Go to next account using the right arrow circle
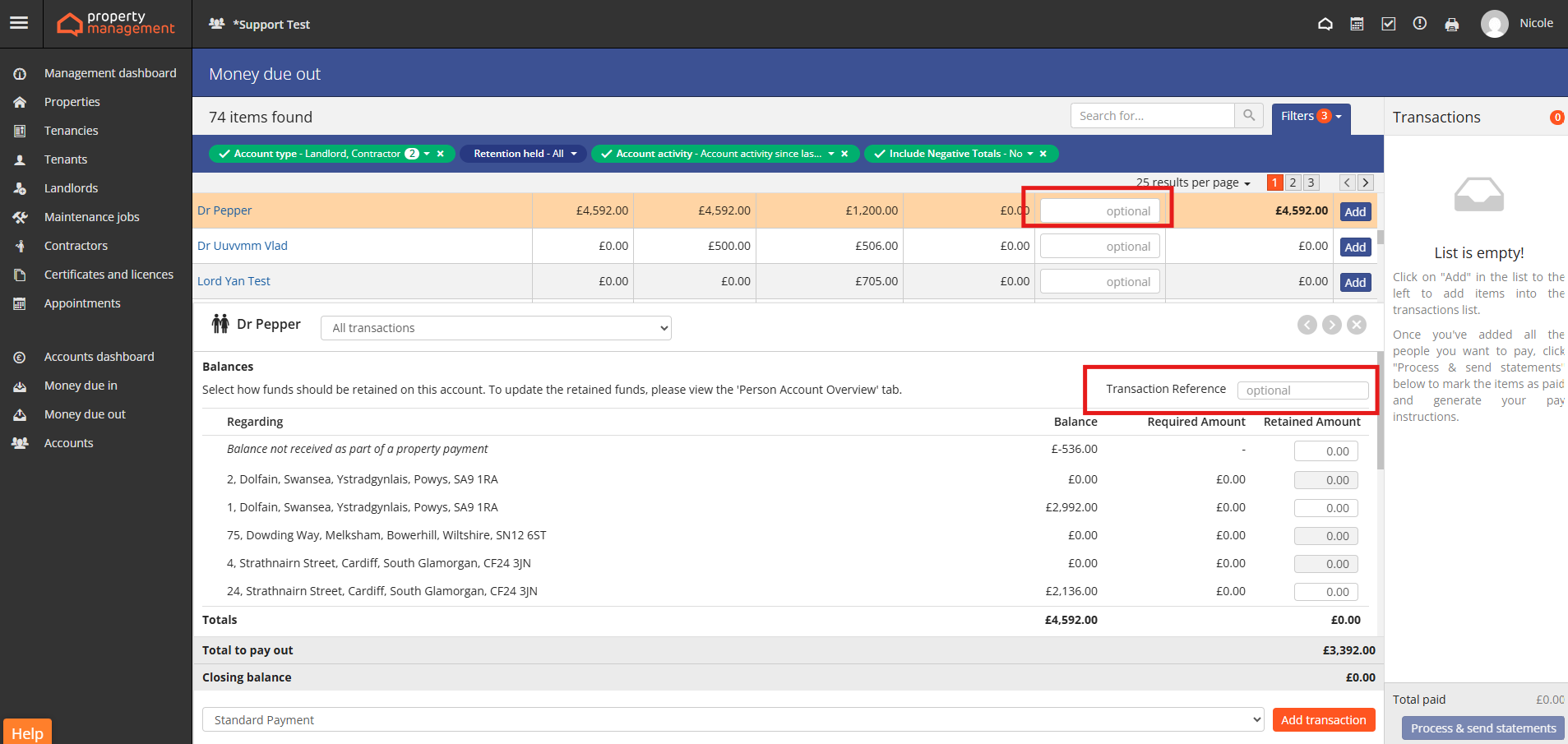This screenshot has width=1568, height=744. [1332, 325]
